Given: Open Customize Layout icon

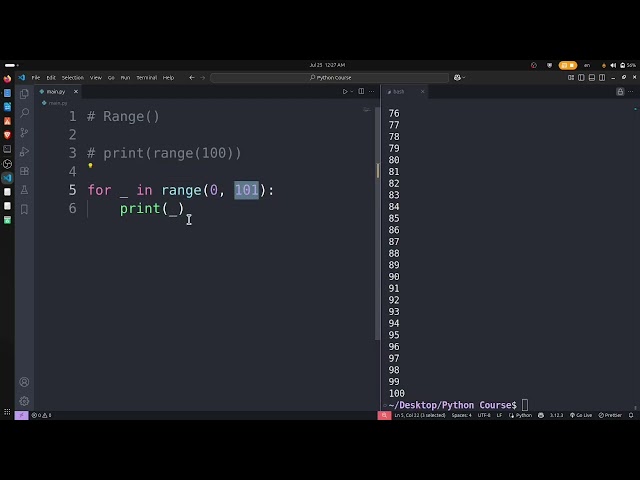Looking at the screenshot, I should [571, 78].
